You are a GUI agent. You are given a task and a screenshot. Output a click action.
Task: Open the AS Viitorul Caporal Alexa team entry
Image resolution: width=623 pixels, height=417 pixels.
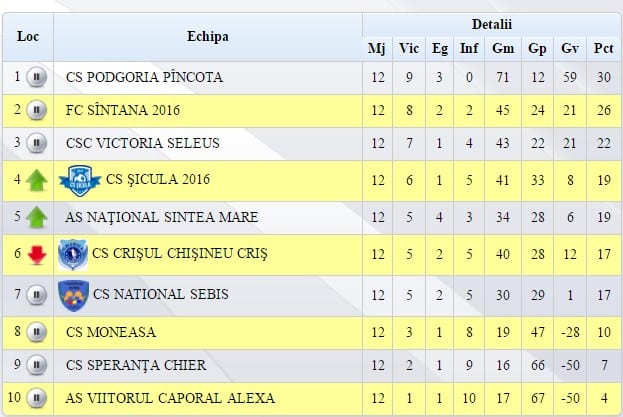pos(170,398)
